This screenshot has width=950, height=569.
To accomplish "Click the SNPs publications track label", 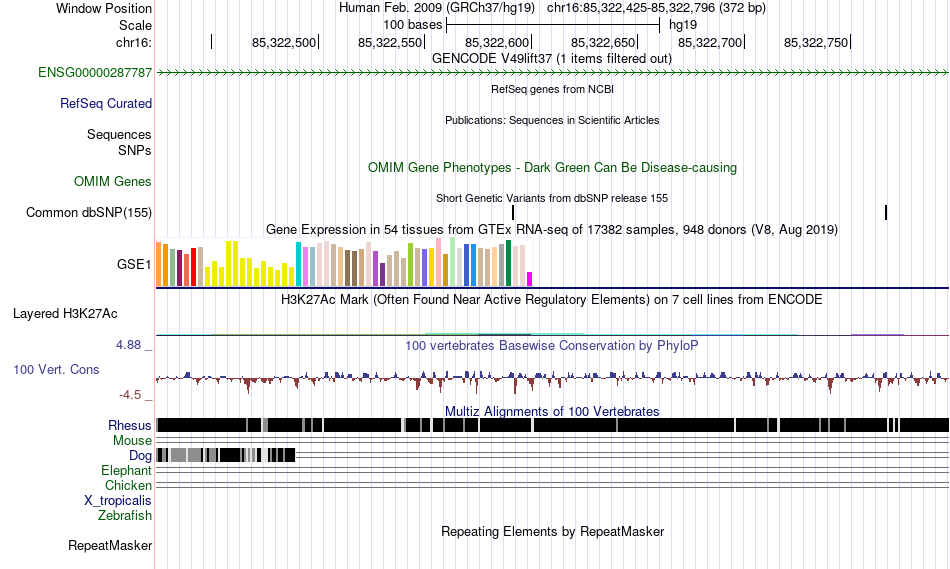I will click(135, 150).
